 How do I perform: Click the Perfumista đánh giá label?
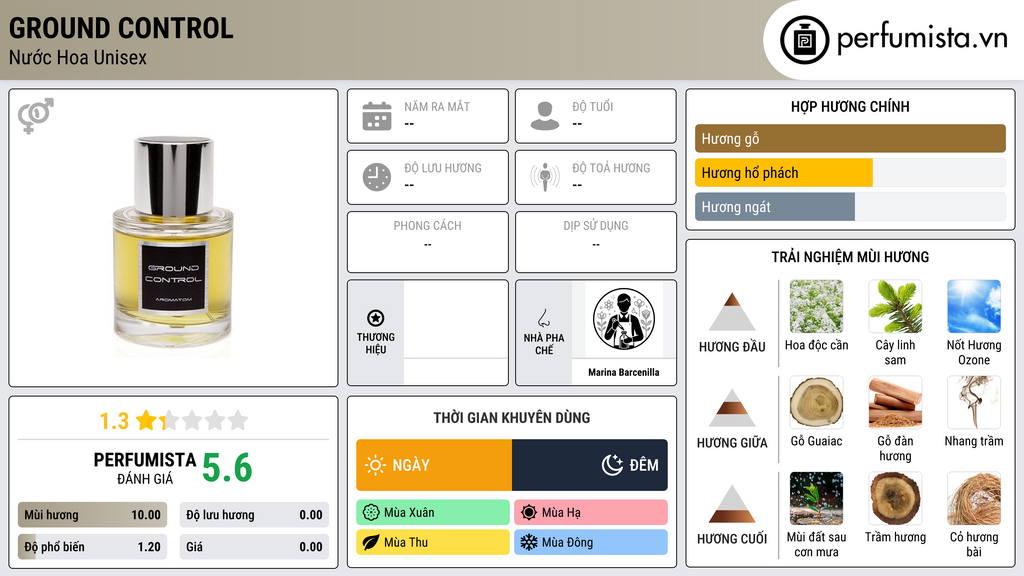click(145, 468)
